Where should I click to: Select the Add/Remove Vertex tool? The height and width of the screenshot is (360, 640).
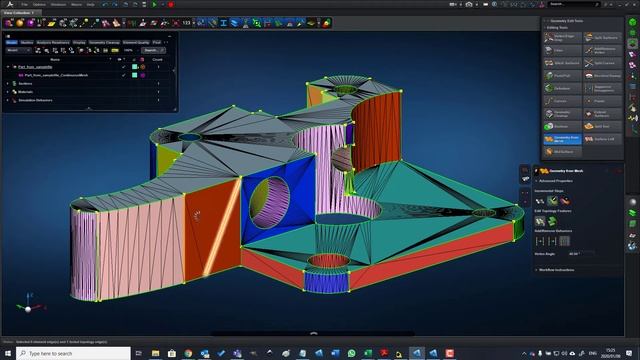coord(602,51)
